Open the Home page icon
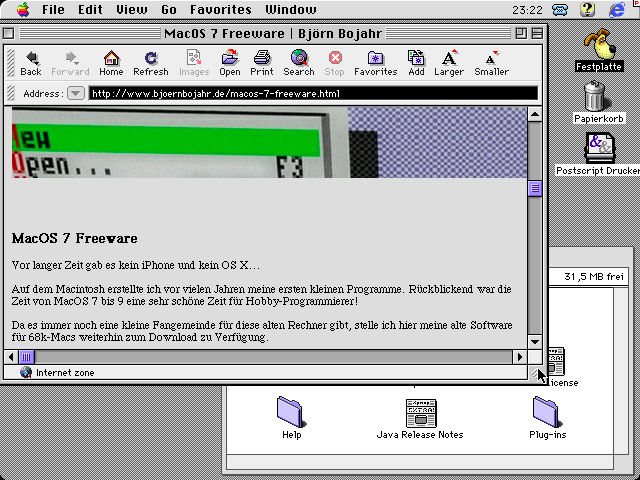The height and width of the screenshot is (480, 640). [111, 63]
